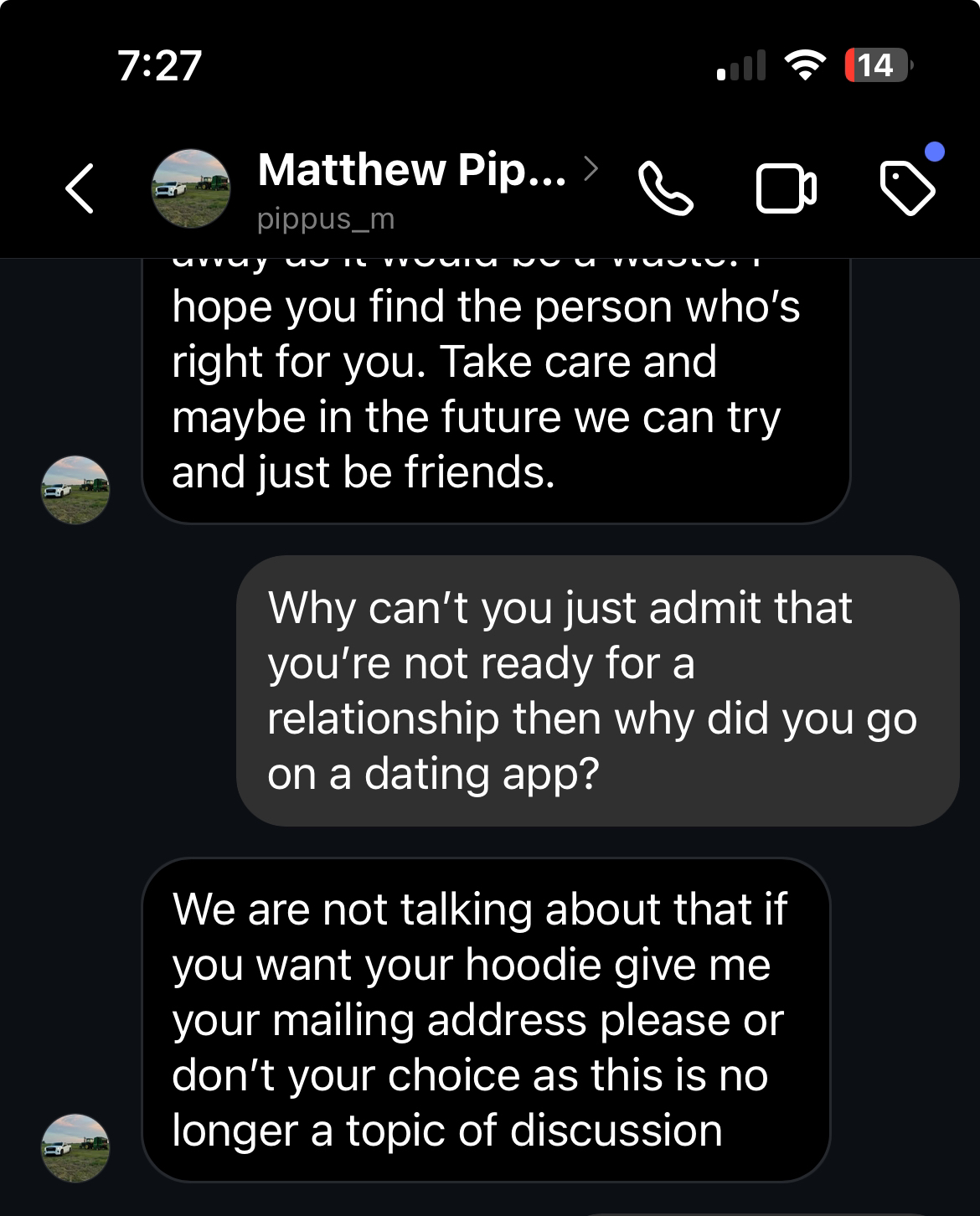
Task: Open the tag label icon
Action: (906, 188)
